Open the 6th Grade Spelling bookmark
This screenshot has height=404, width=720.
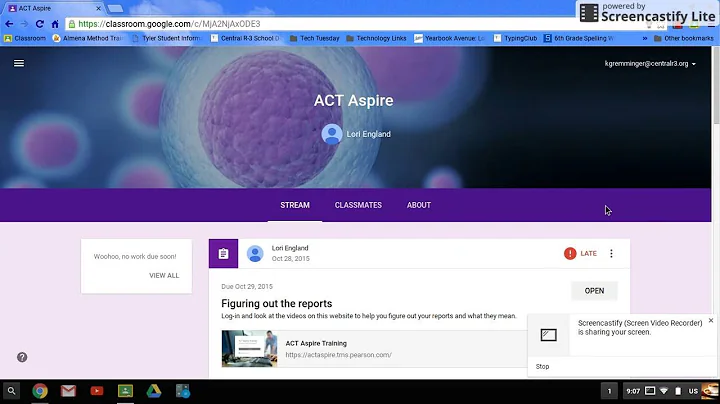pos(579,39)
